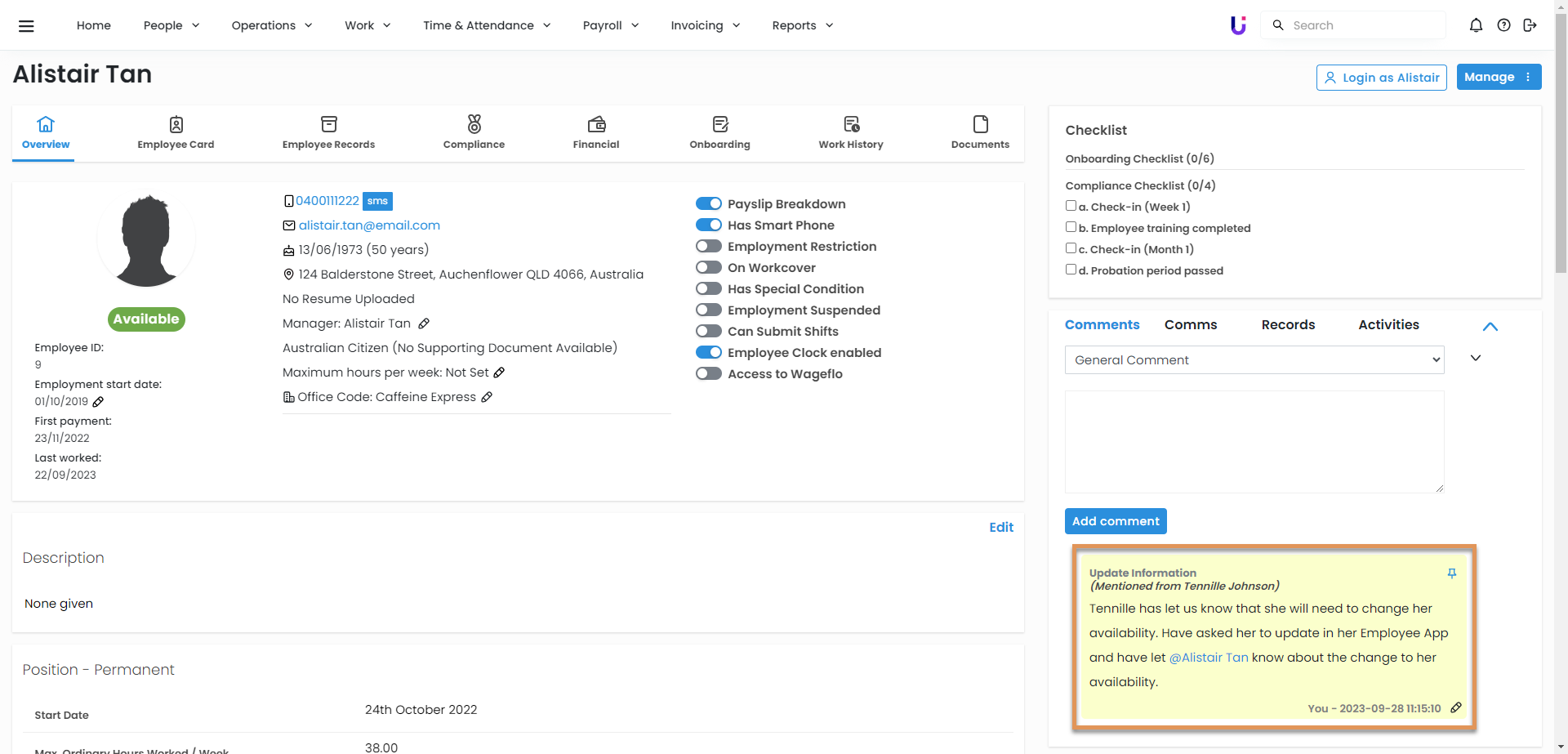The height and width of the screenshot is (754, 1568).
Task: Open the Employee Records tab
Action: (x=328, y=133)
